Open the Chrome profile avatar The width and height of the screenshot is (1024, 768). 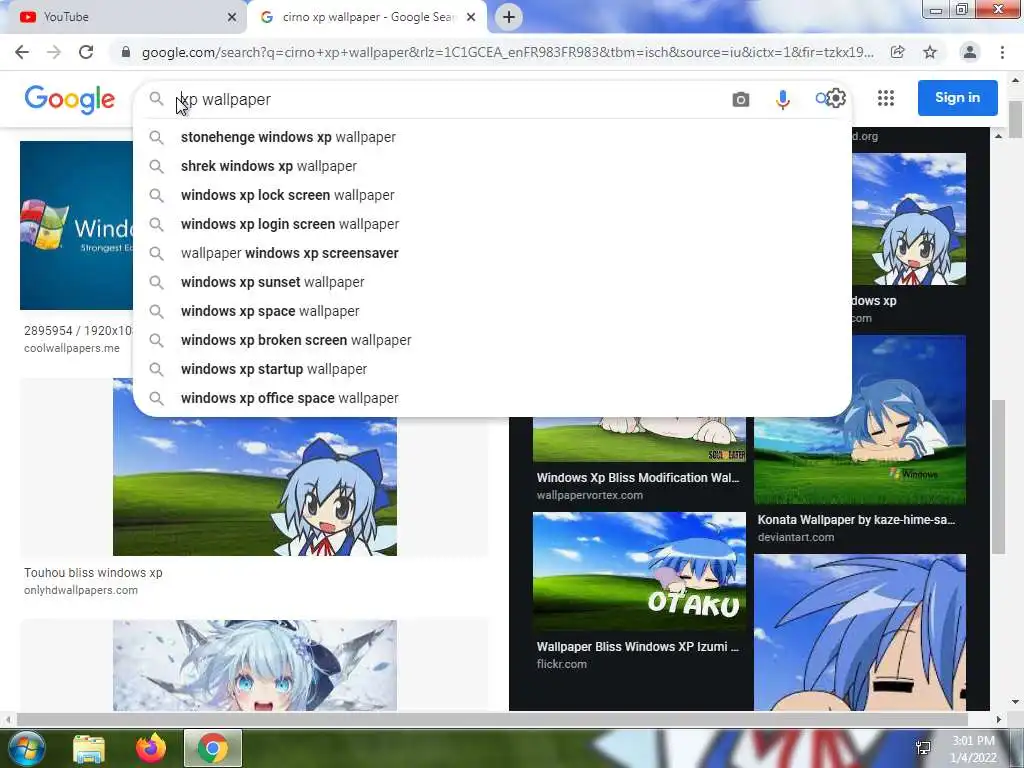click(x=970, y=52)
